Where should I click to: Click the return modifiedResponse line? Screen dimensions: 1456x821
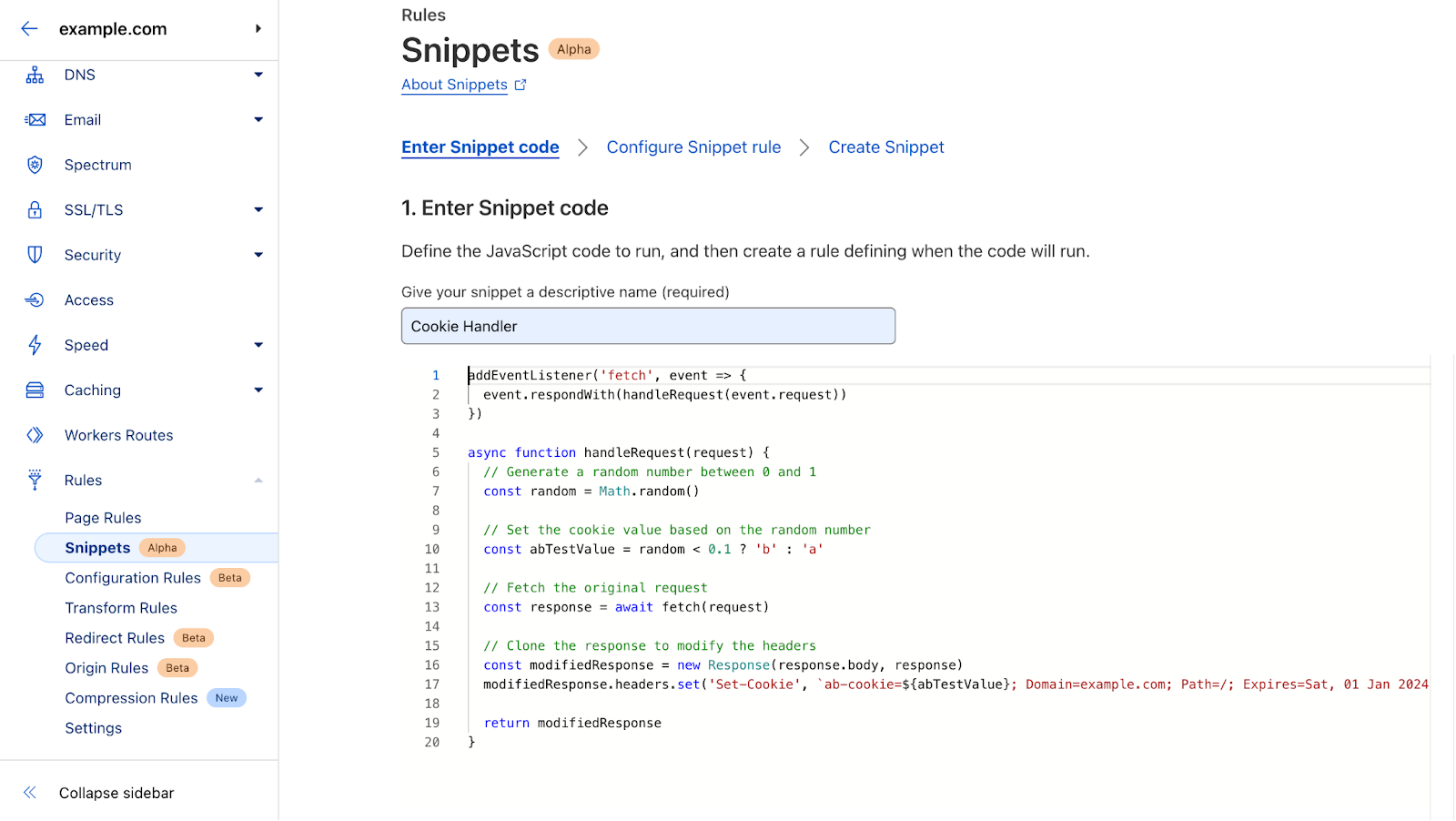(572, 723)
